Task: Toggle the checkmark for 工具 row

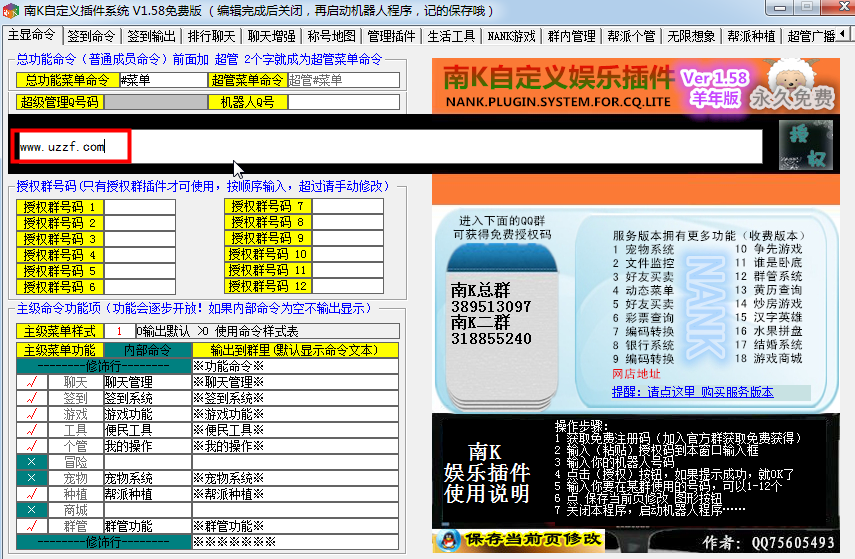Action: 32,430
